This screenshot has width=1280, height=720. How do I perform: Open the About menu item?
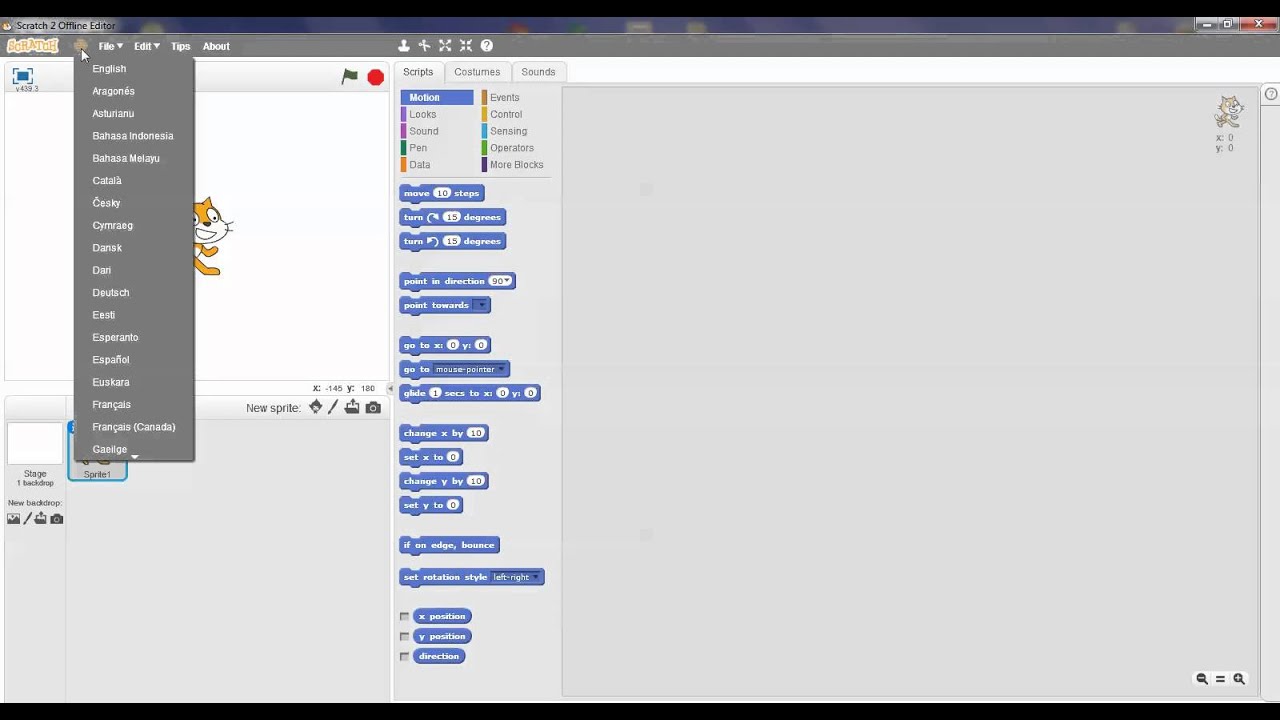click(216, 46)
